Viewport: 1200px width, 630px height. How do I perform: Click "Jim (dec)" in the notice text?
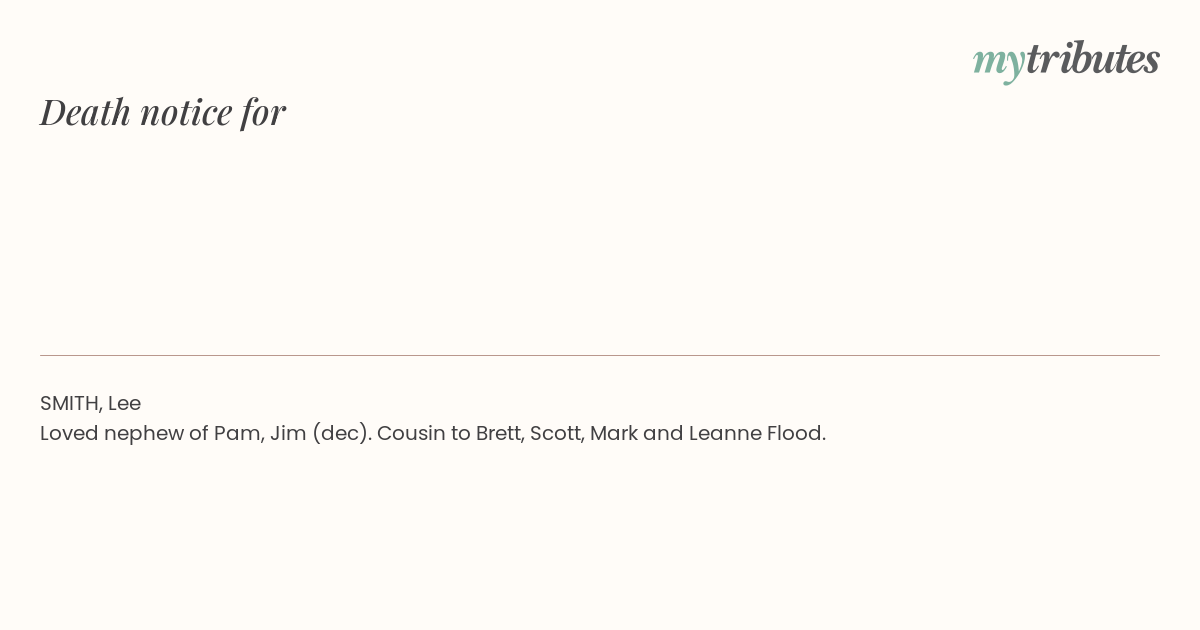point(321,434)
